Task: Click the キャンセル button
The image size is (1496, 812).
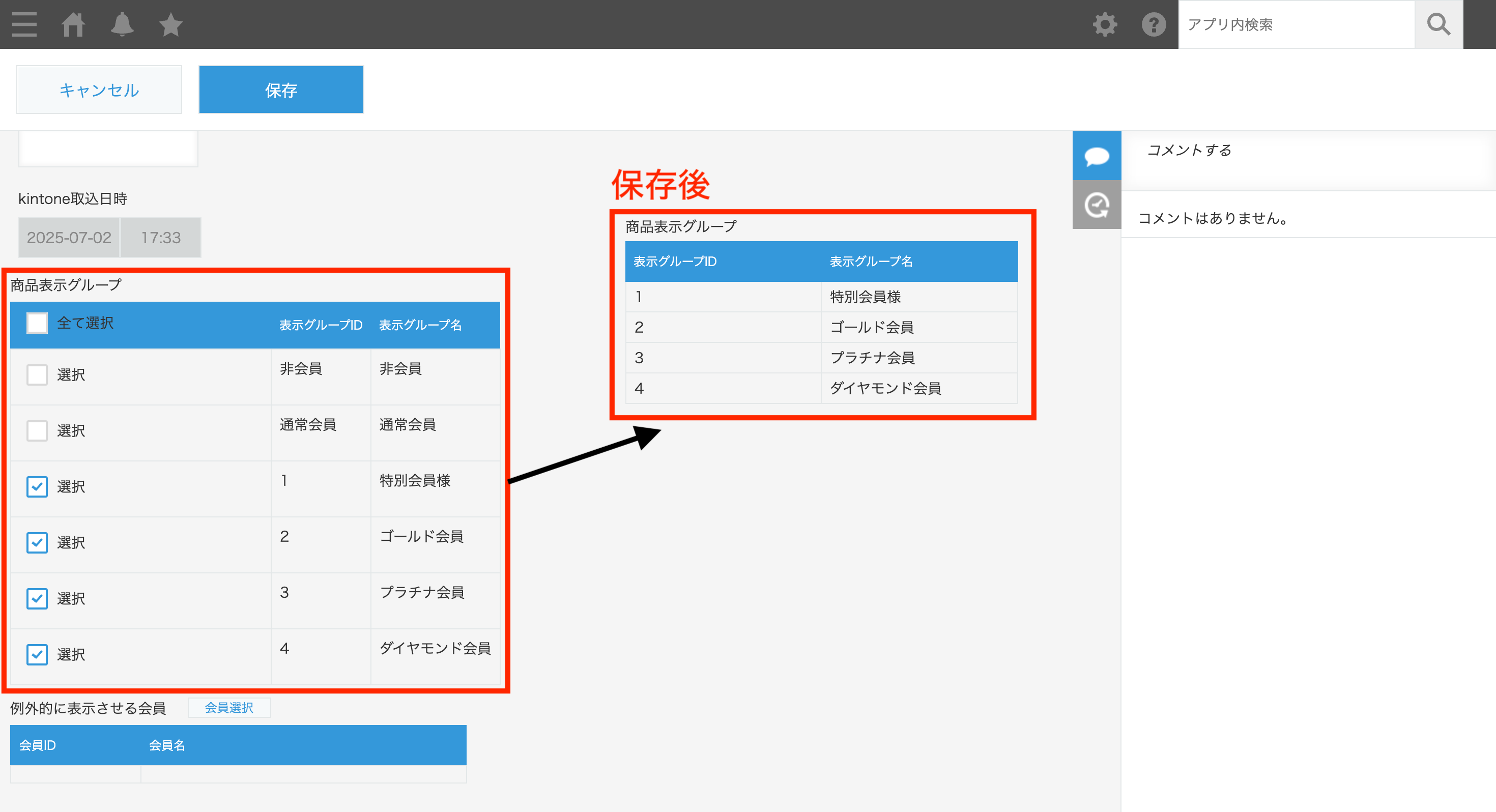Action: [x=99, y=90]
